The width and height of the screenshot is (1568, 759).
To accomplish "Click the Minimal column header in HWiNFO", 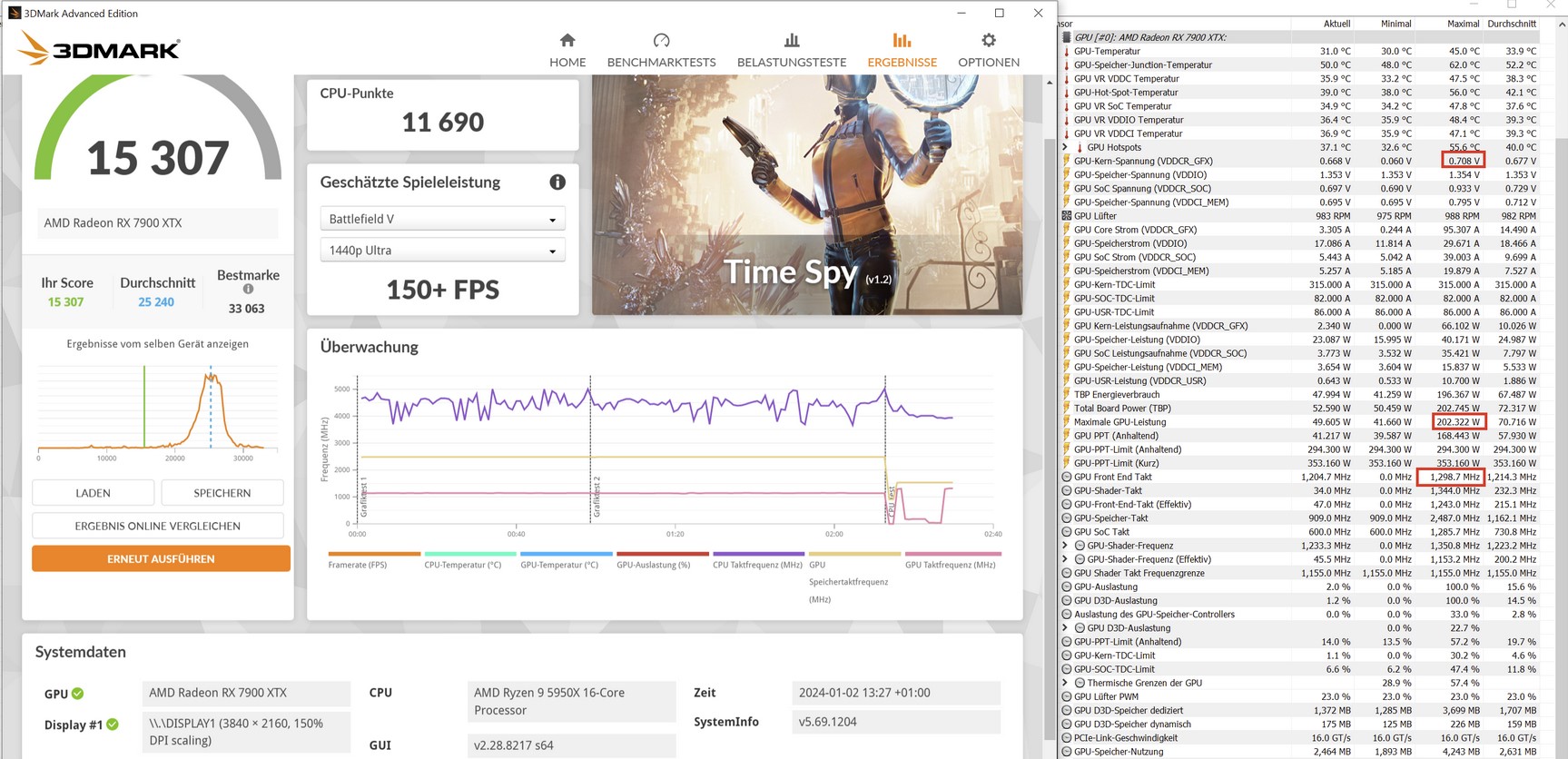I will [1395, 24].
